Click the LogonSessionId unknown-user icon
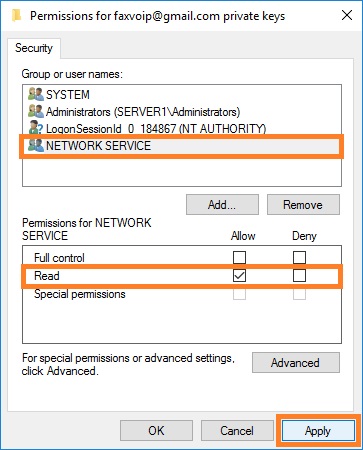The height and width of the screenshot is (450, 363). (36, 128)
